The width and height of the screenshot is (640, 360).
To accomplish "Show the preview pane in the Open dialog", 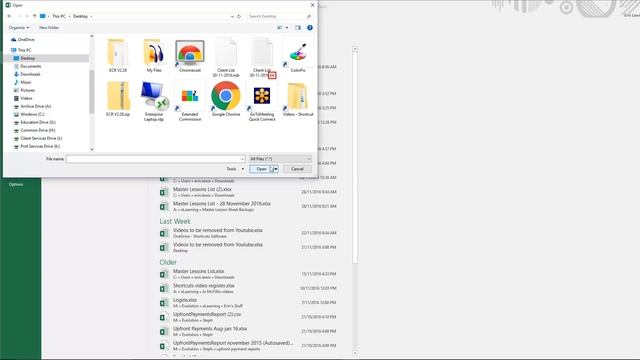I will 298,28.
